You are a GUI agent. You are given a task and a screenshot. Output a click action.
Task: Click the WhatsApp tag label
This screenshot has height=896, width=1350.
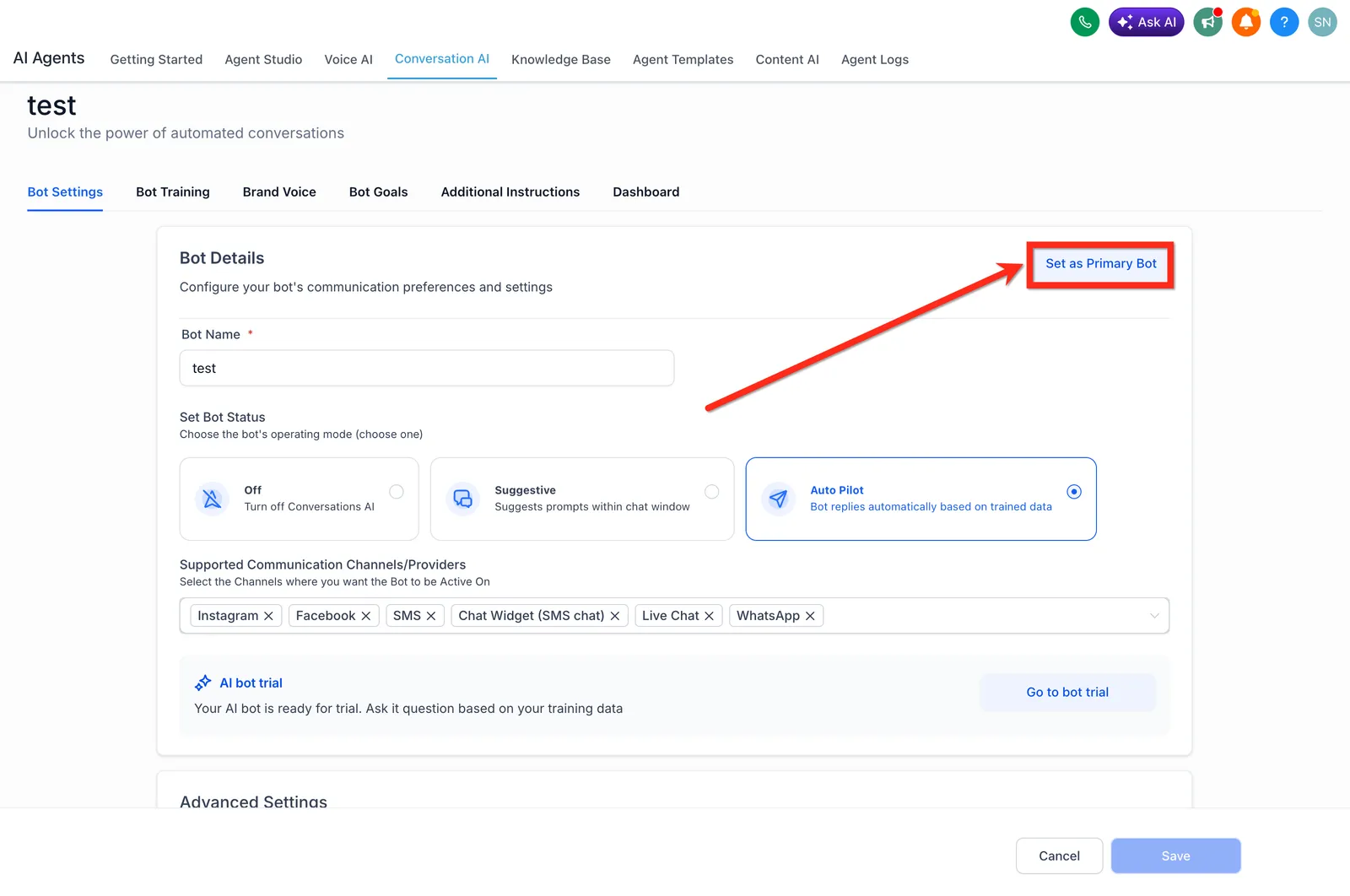click(x=768, y=616)
